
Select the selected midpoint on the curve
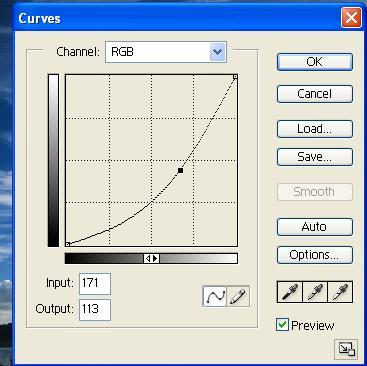point(180,171)
